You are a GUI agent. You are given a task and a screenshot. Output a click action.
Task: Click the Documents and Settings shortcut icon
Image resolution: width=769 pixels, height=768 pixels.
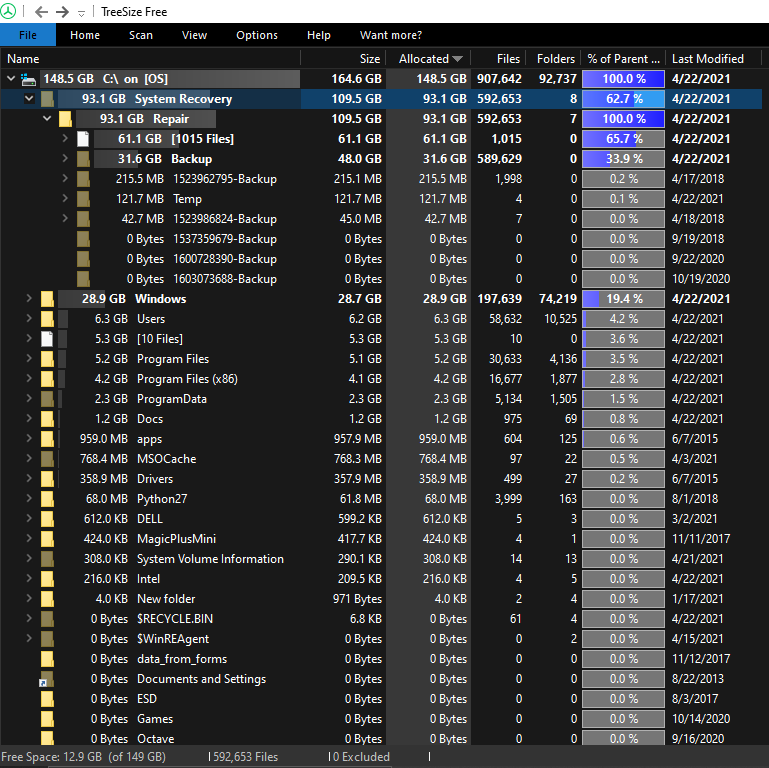tap(47, 679)
